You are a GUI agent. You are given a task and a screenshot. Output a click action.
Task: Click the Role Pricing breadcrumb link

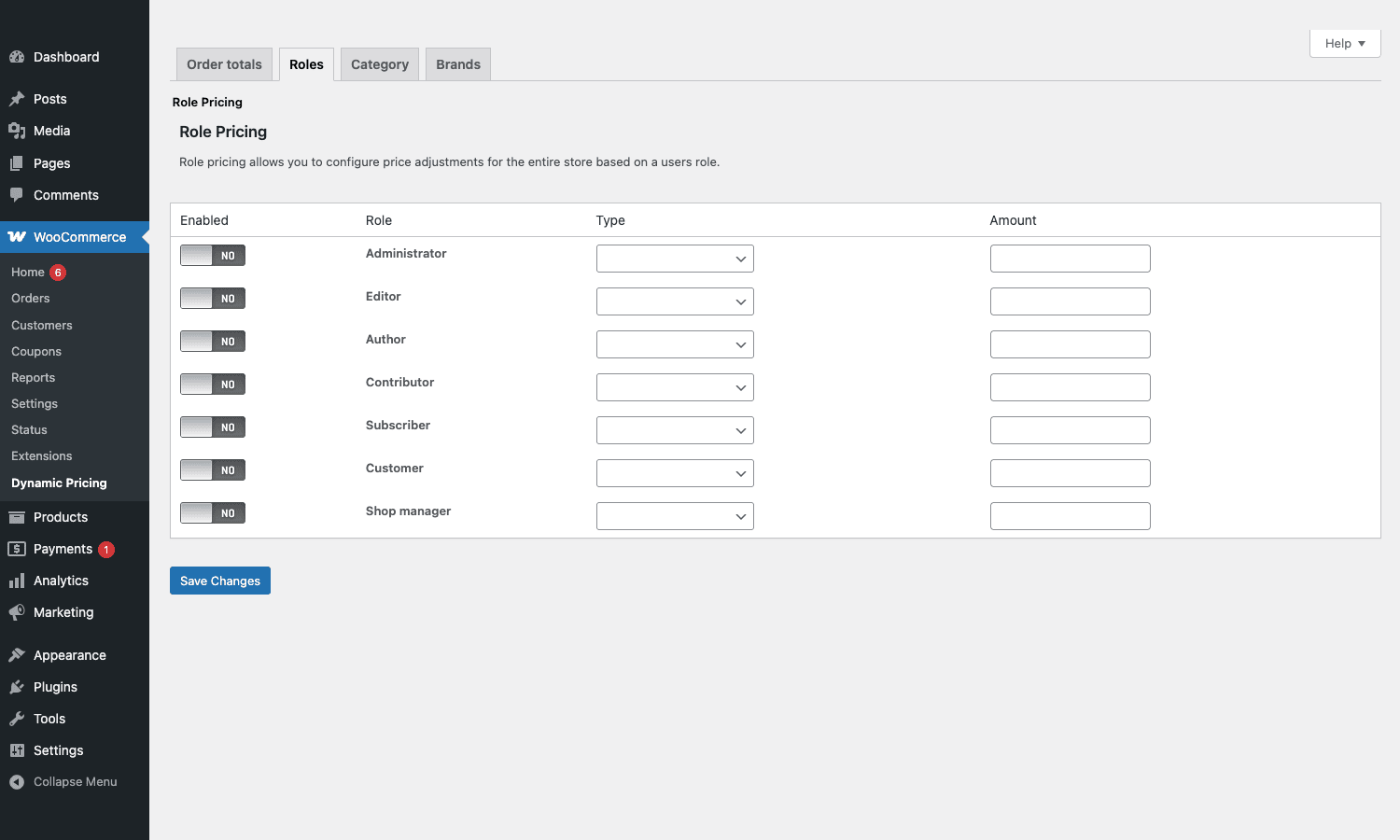[207, 103]
